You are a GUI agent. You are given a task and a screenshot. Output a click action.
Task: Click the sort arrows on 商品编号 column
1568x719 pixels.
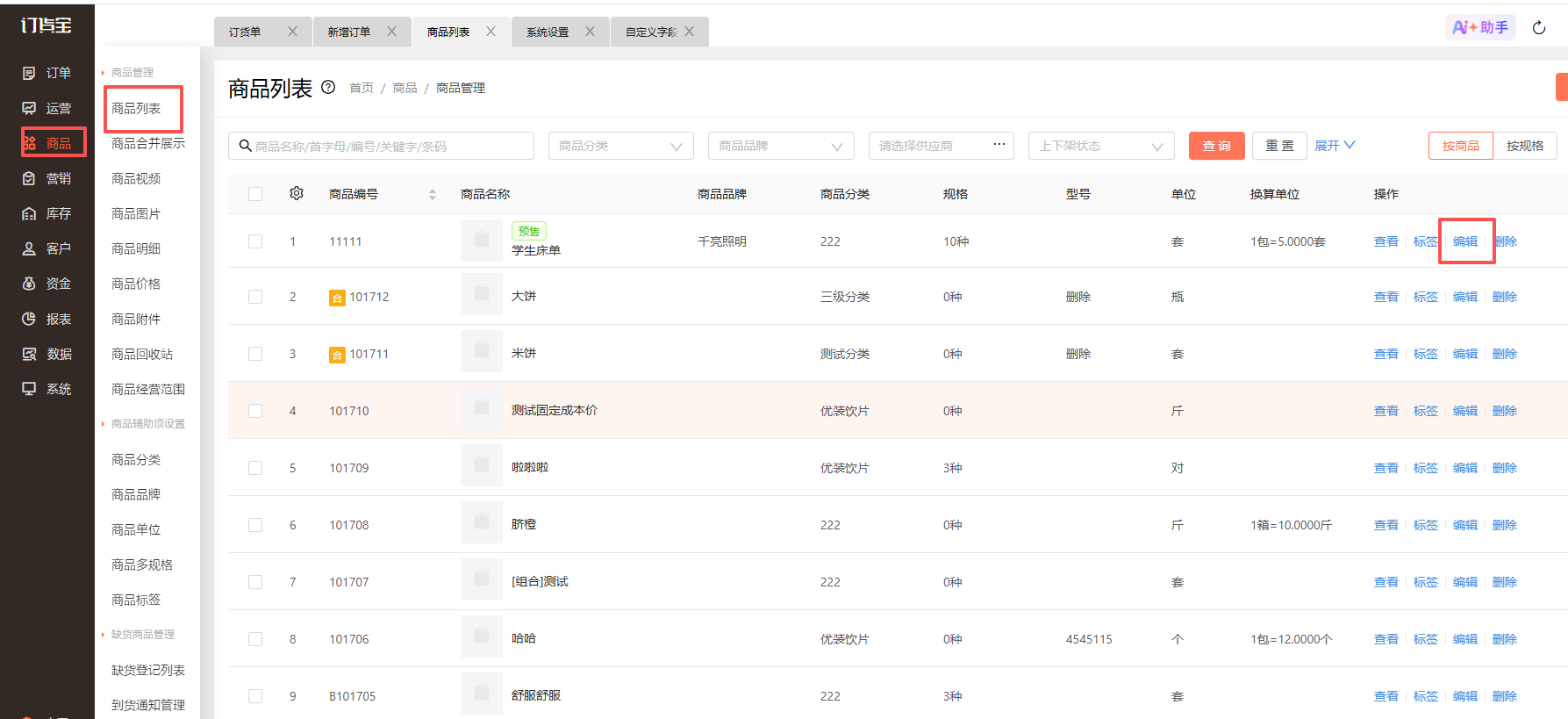433,194
